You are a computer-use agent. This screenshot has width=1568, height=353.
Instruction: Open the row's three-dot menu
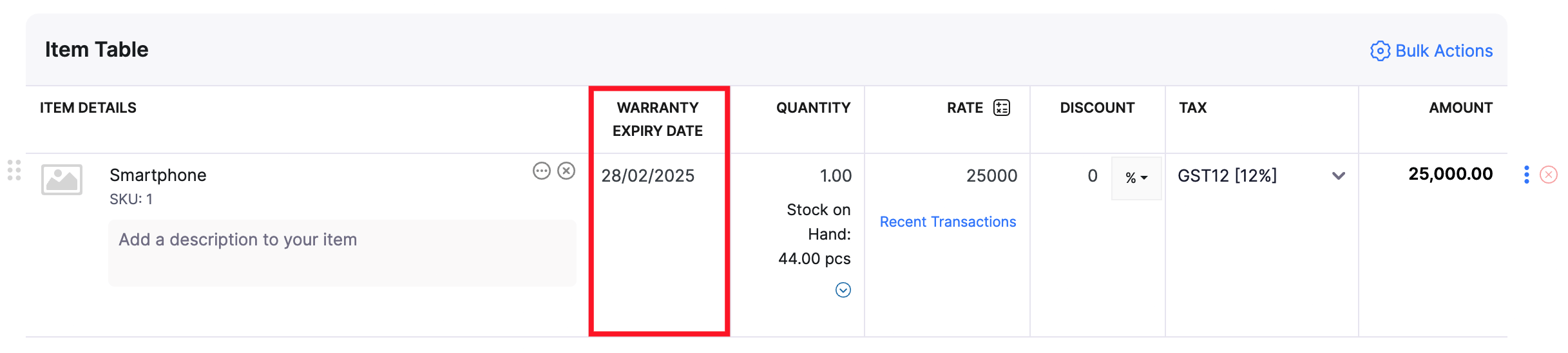1526,175
